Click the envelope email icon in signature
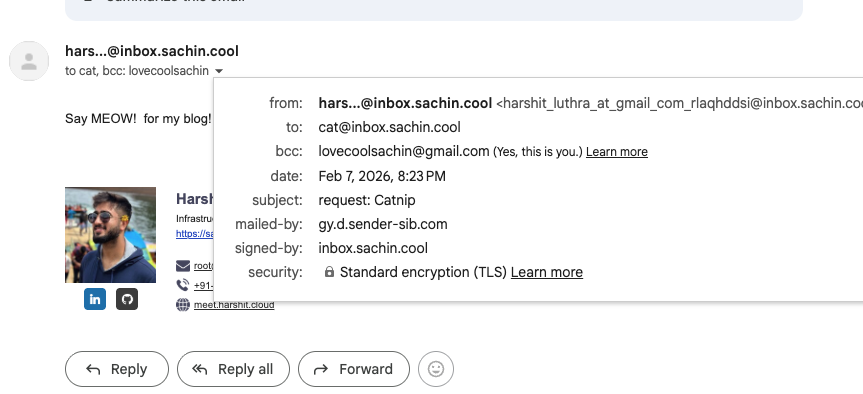 (x=183, y=266)
